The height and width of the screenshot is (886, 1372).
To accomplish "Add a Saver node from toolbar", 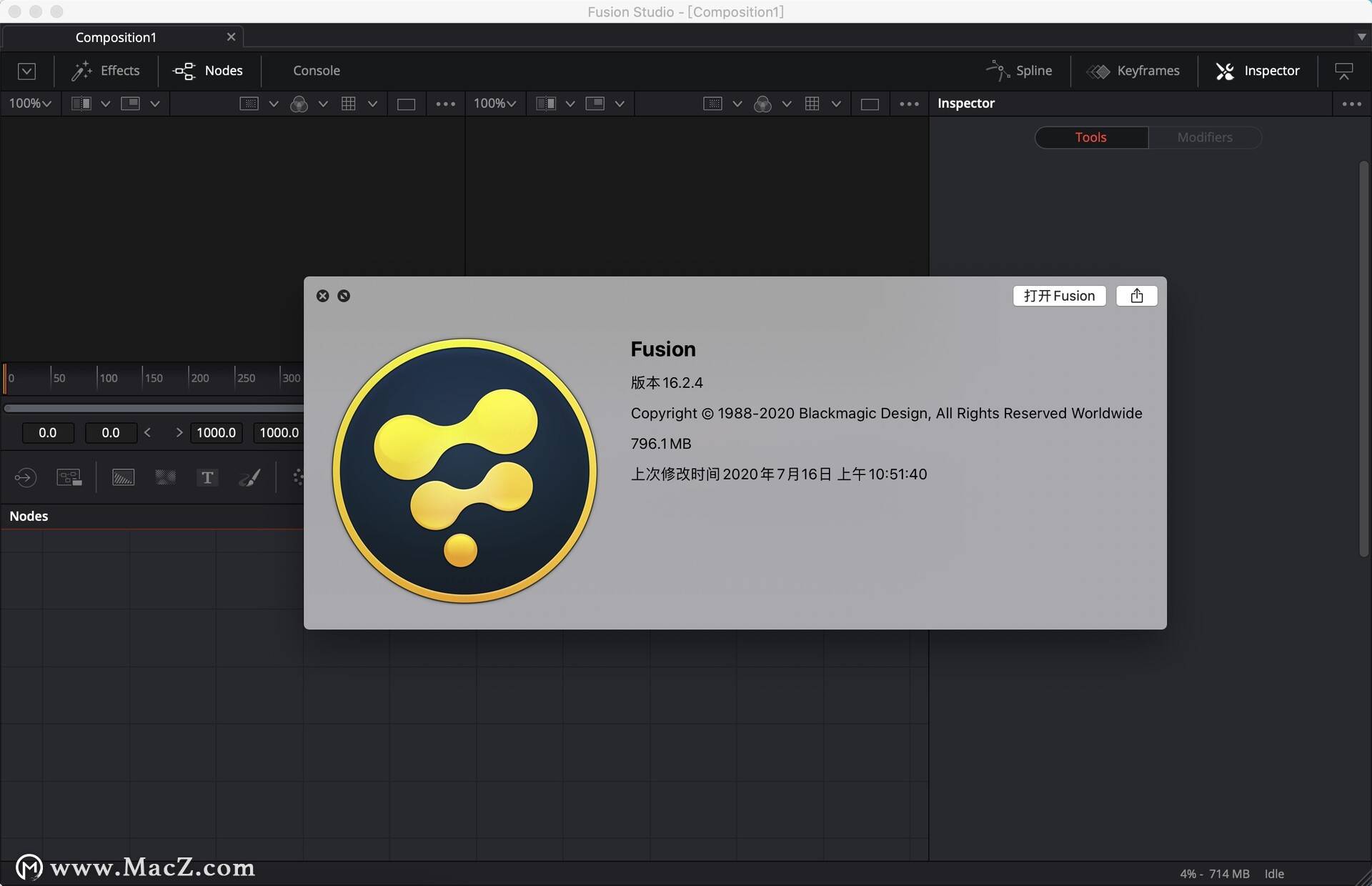I will [69, 477].
